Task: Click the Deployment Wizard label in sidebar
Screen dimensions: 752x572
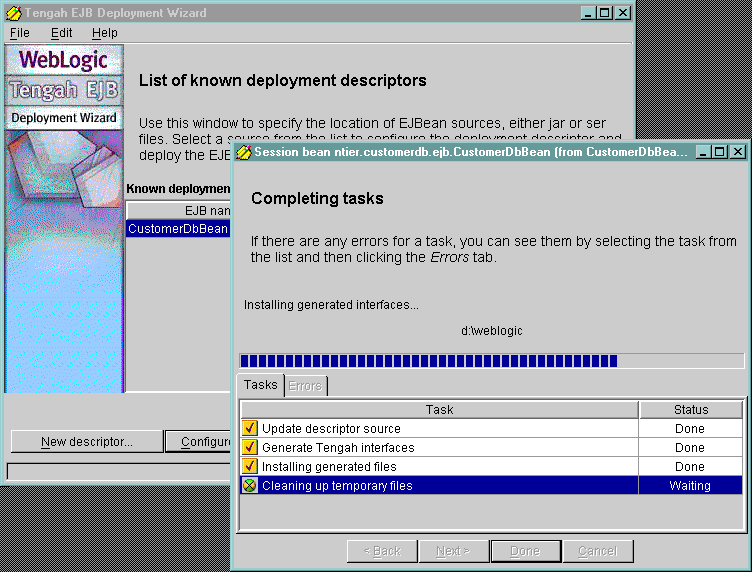Action: pyautogui.click(x=64, y=118)
